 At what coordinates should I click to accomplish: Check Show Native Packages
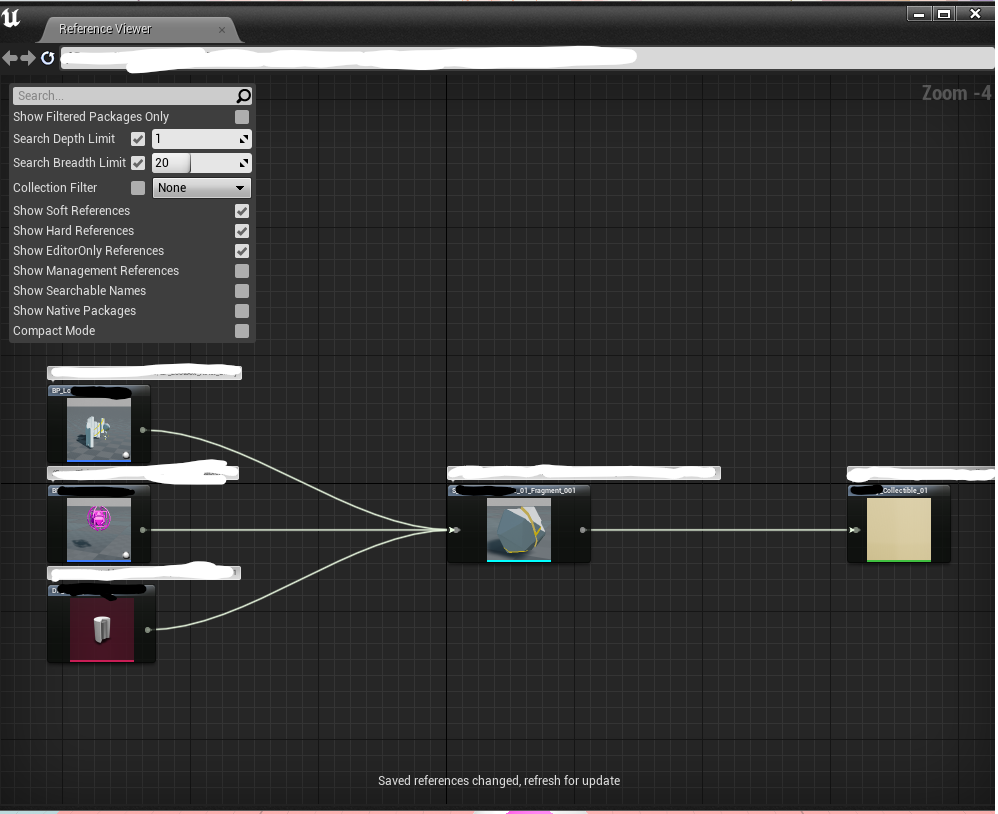tap(243, 311)
